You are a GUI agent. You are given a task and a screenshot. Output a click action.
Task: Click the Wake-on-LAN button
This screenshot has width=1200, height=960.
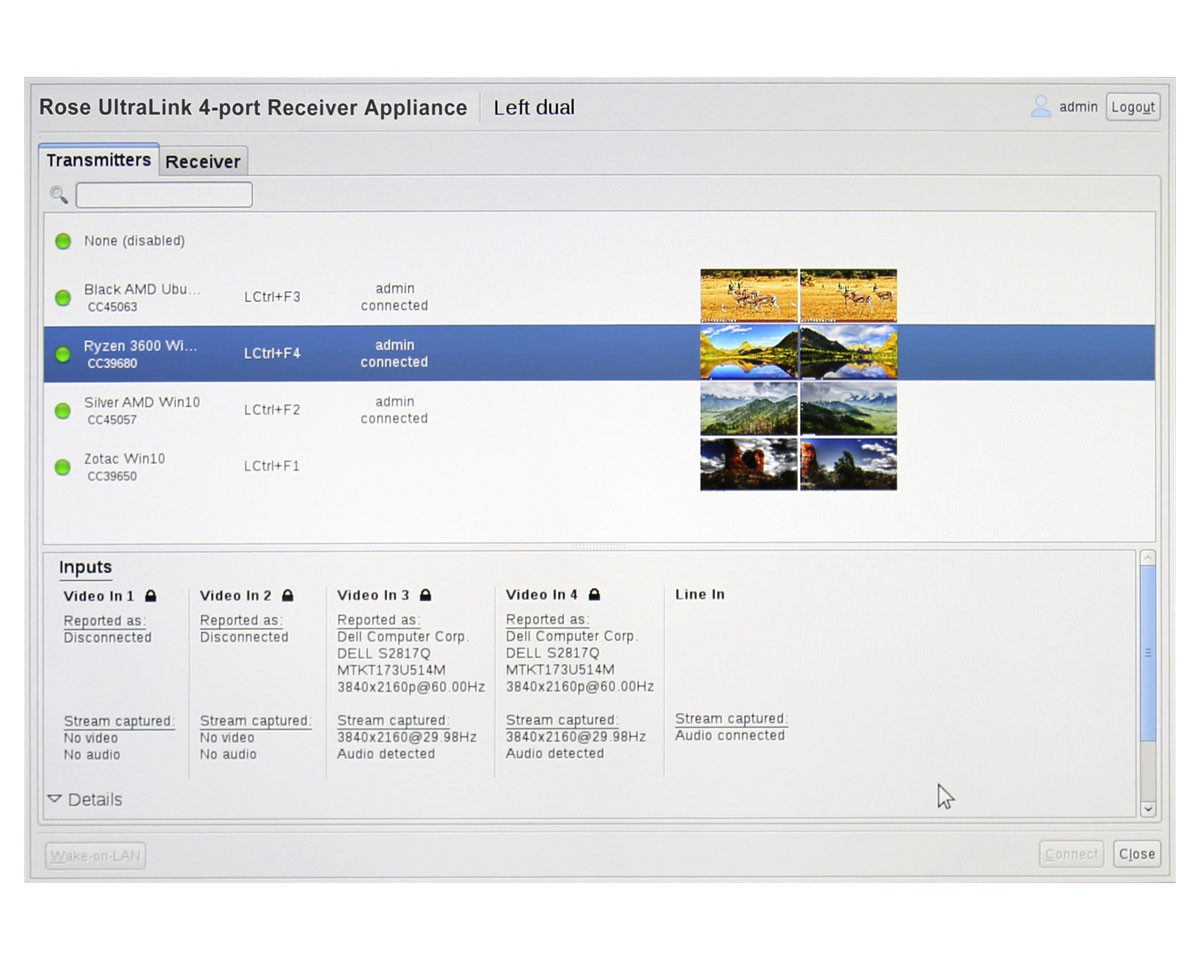[x=95, y=856]
